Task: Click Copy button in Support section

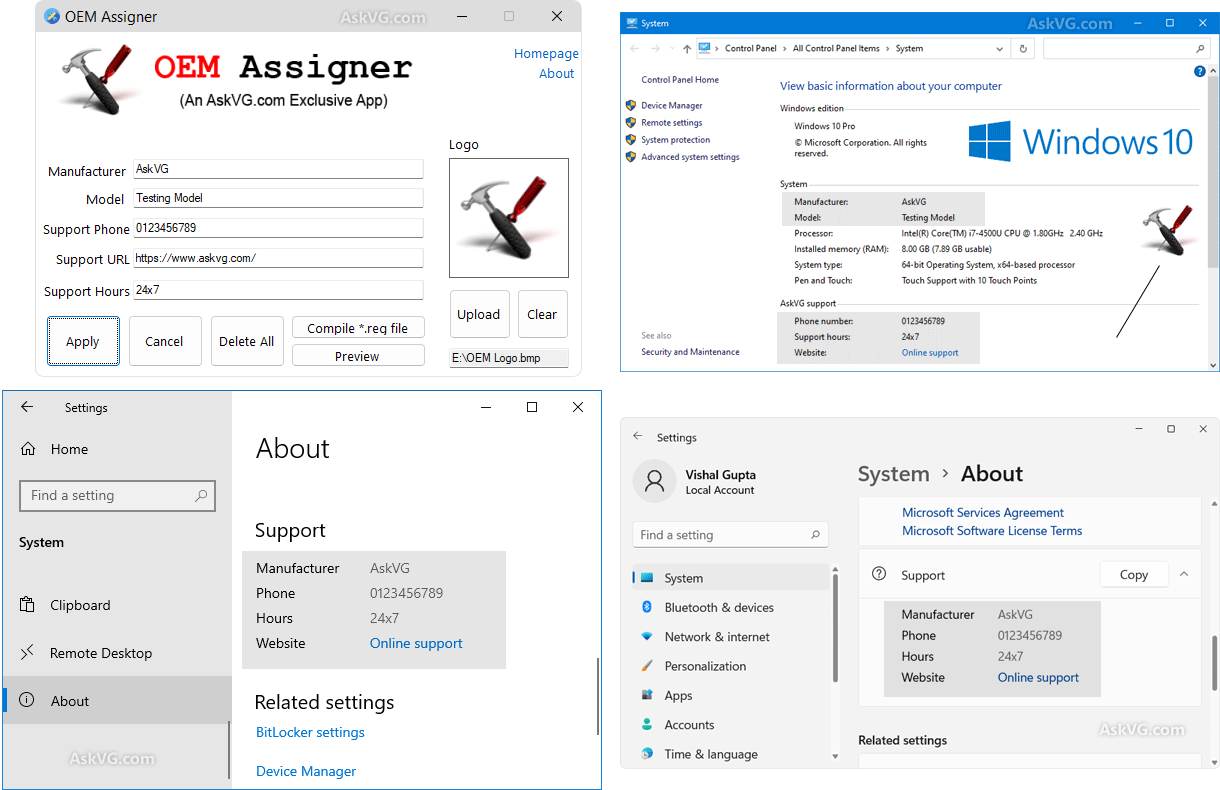Action: pos(1134,575)
